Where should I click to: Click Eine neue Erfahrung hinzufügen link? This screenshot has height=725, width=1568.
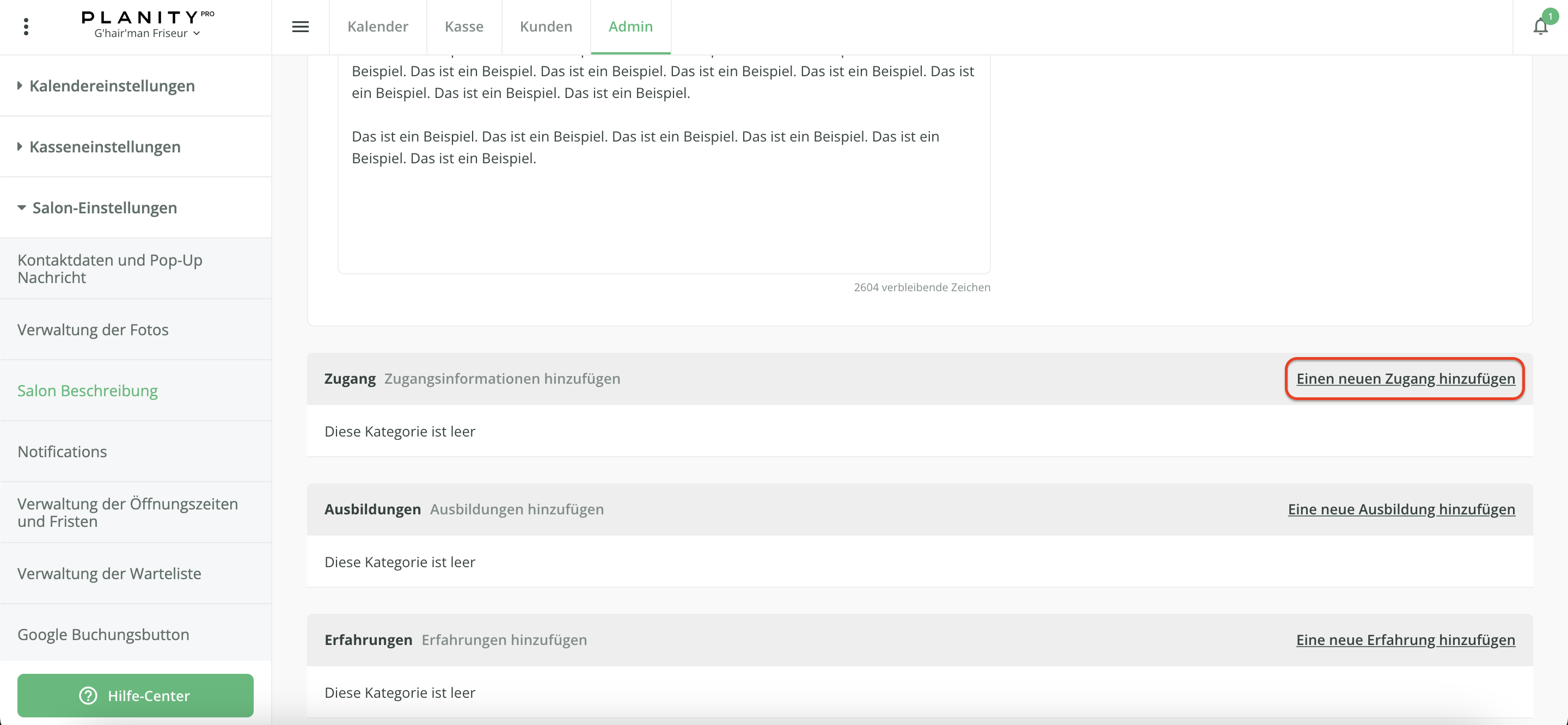tap(1405, 640)
